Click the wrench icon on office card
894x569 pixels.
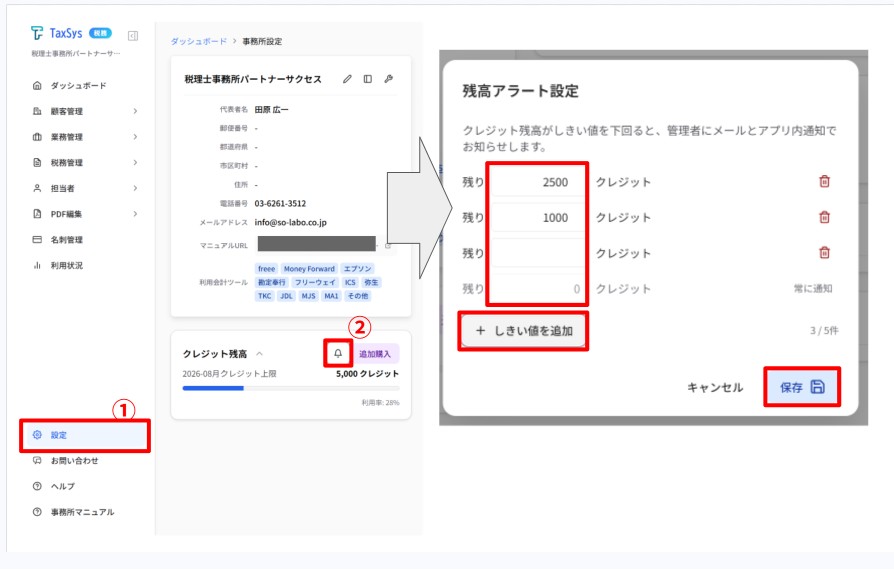[x=389, y=79]
